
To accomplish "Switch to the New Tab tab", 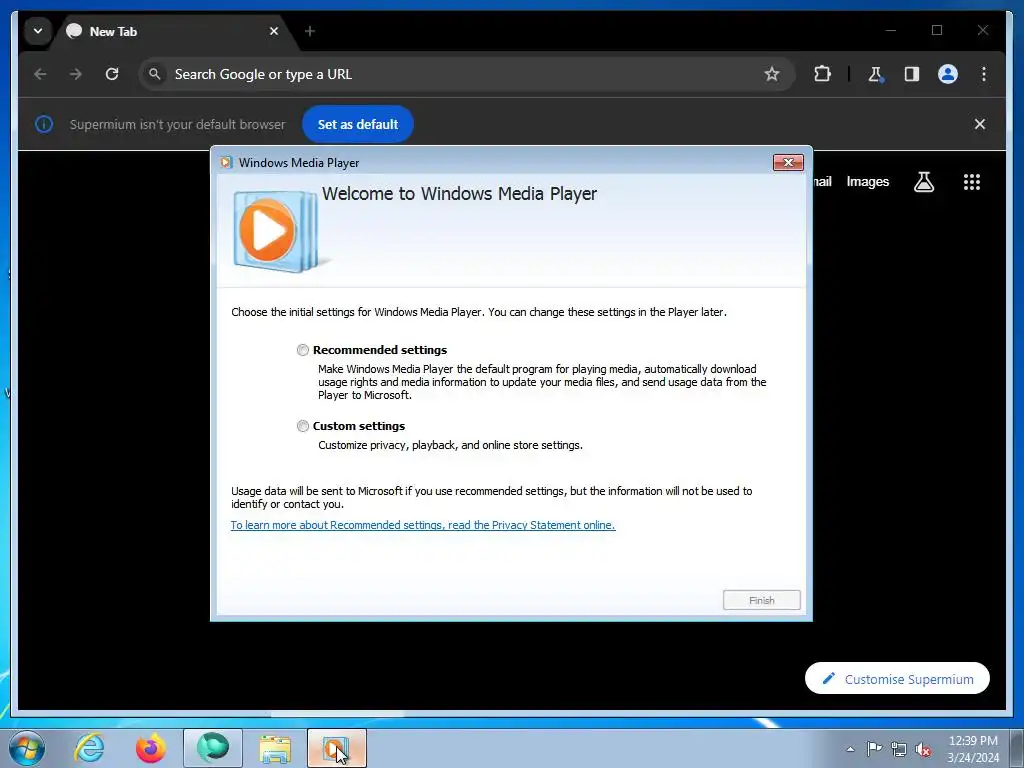I will coord(173,31).
